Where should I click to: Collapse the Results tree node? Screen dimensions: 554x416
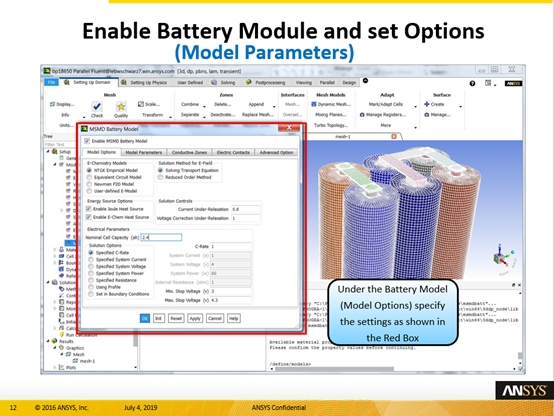coord(48,341)
